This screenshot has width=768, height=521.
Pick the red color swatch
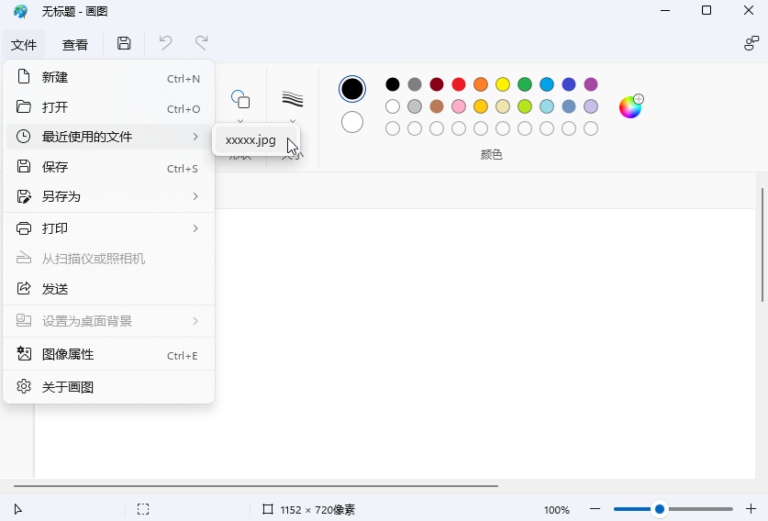(x=459, y=84)
